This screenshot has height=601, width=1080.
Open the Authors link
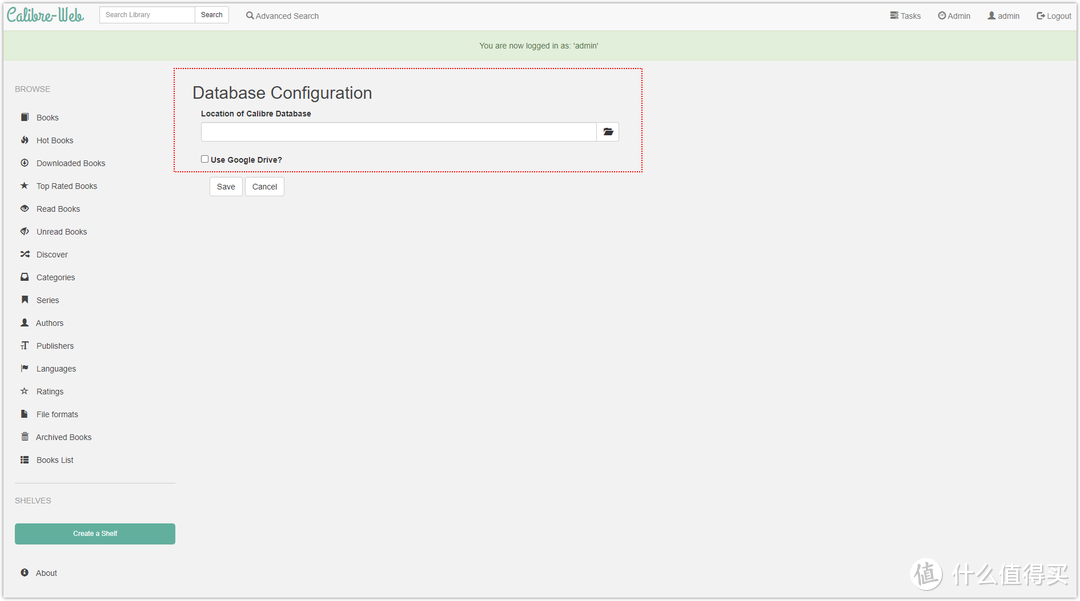[x=50, y=323]
